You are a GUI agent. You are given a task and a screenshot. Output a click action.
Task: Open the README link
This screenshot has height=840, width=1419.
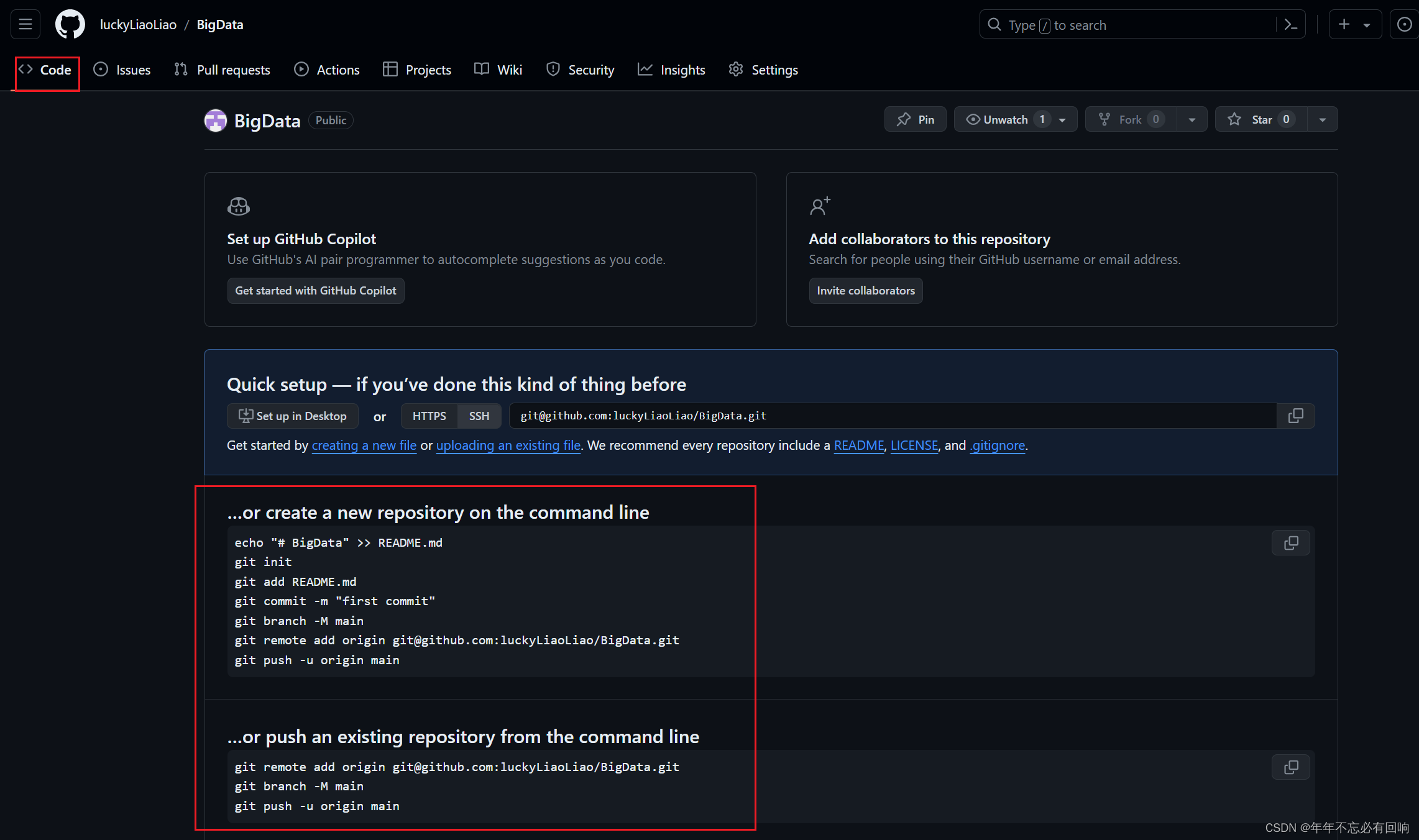[x=859, y=445]
